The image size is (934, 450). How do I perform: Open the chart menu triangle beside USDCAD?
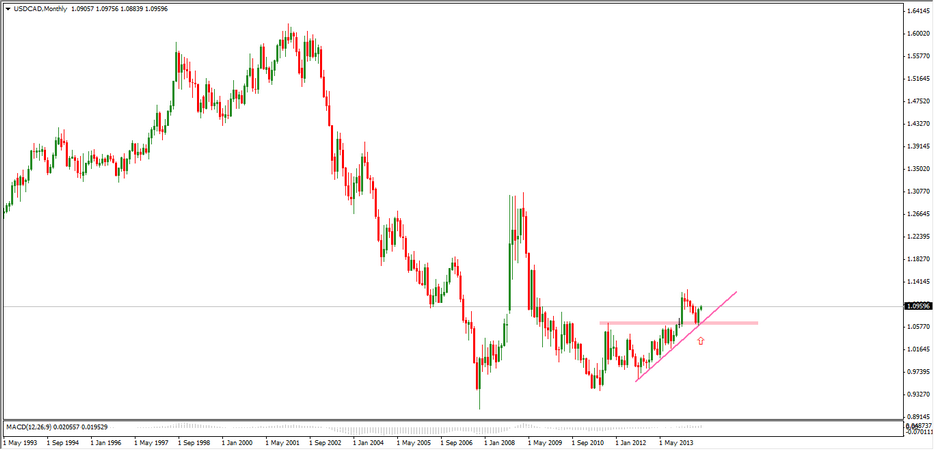click(x=10, y=9)
